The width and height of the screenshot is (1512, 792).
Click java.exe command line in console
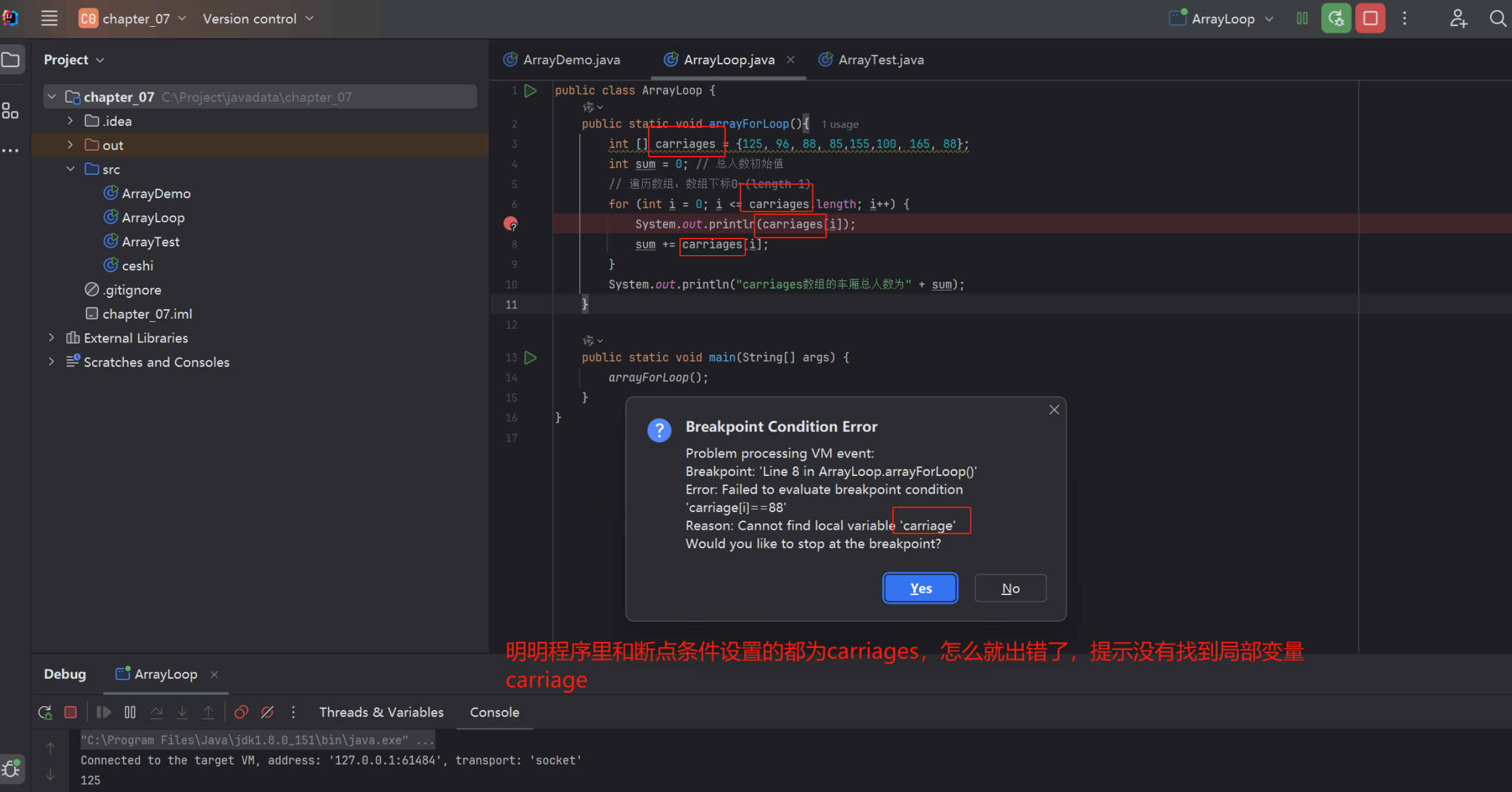click(x=258, y=740)
